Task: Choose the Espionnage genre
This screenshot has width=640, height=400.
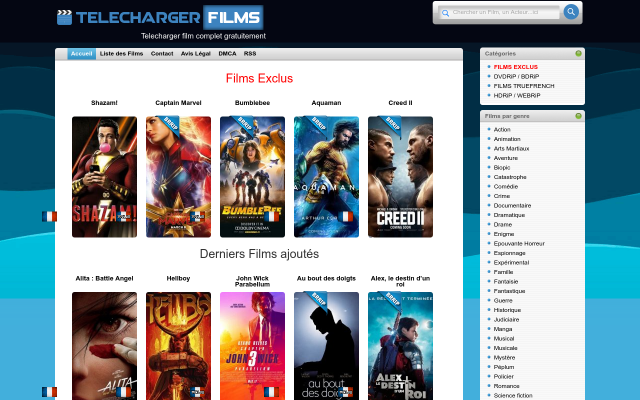Action: (509, 253)
